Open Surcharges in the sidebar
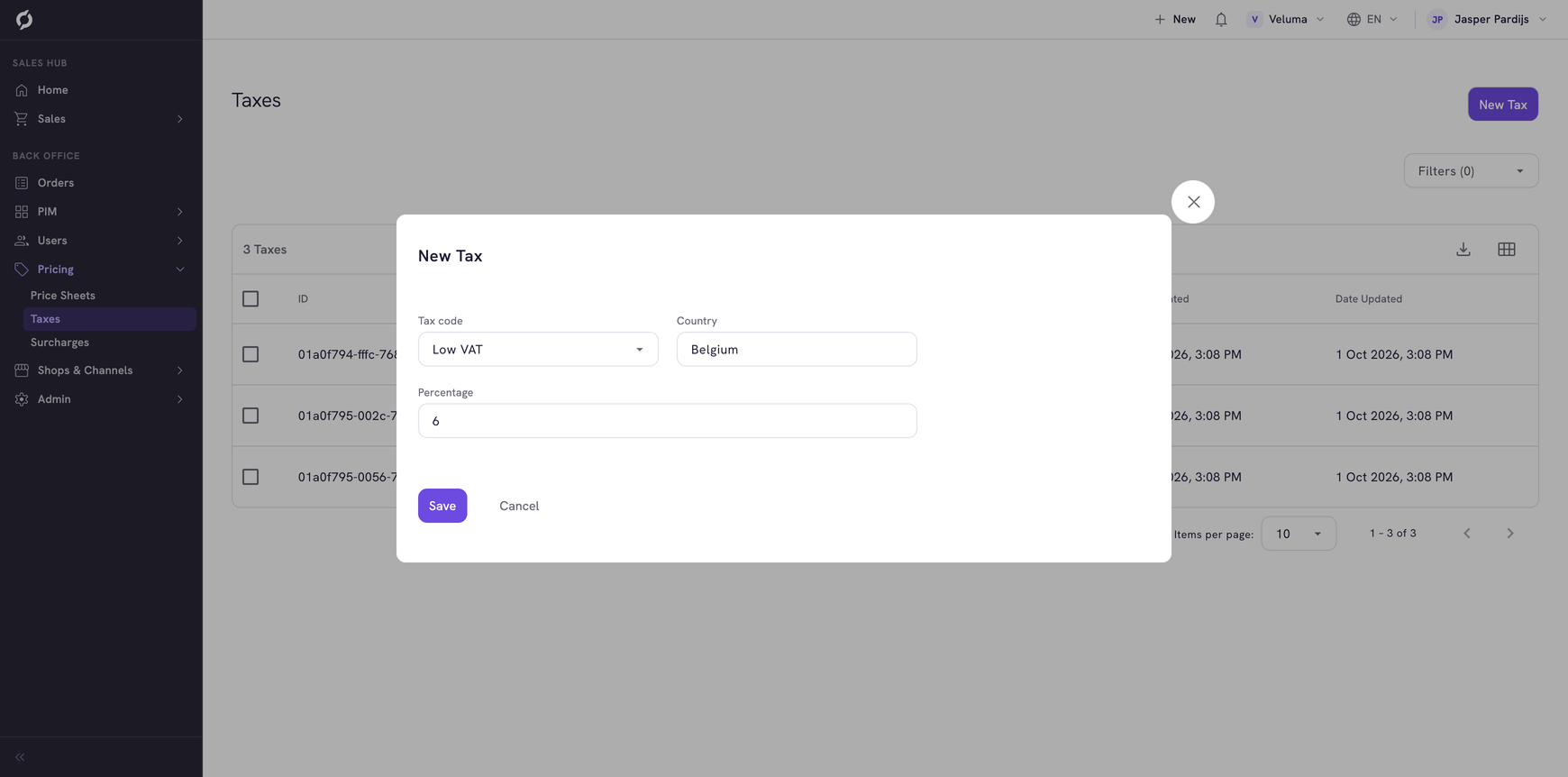Screen dimensions: 1568x777 (x=59, y=343)
